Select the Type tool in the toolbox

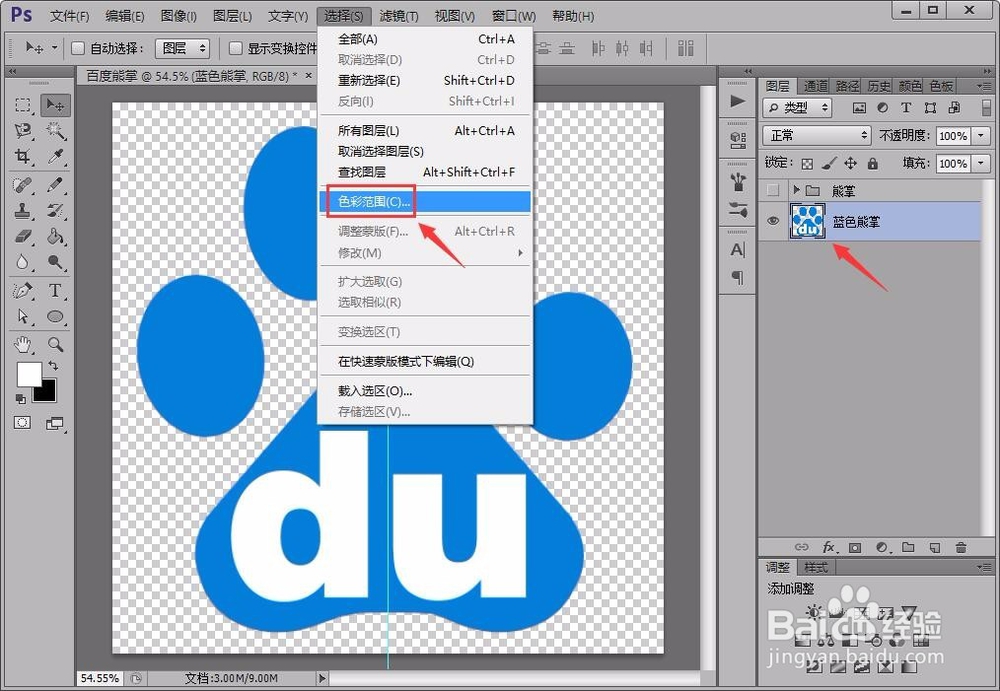[55, 291]
